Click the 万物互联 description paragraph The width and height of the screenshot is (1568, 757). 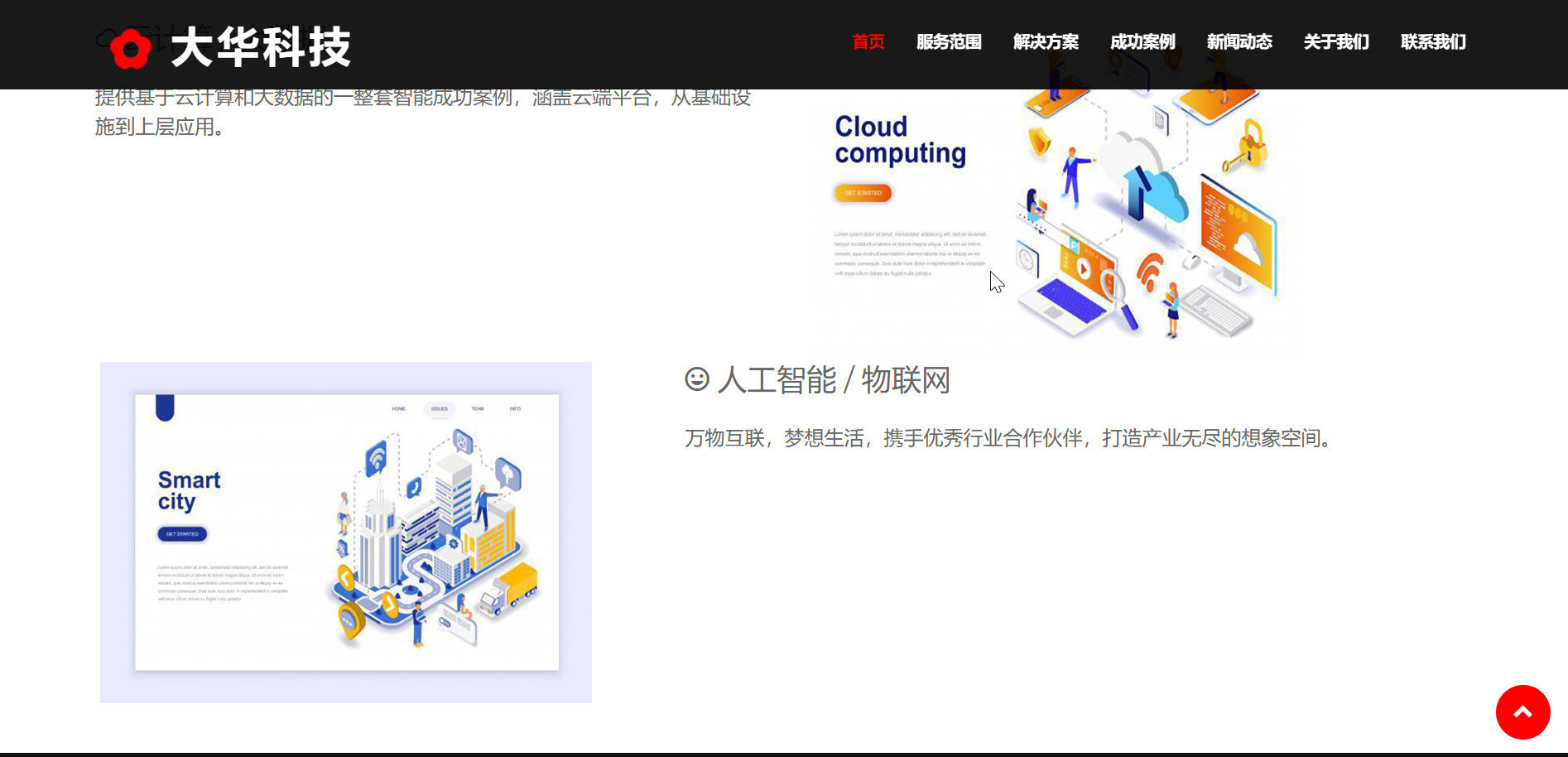1008,438
